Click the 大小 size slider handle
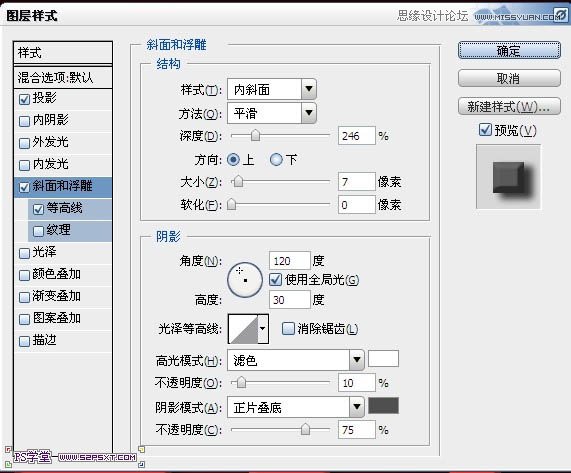Viewport: 571px width, 473px height. click(x=239, y=181)
